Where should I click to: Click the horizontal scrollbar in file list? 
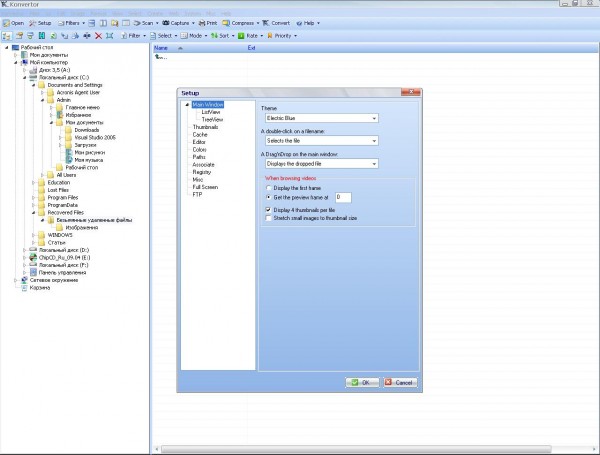pyautogui.click(x=356, y=448)
